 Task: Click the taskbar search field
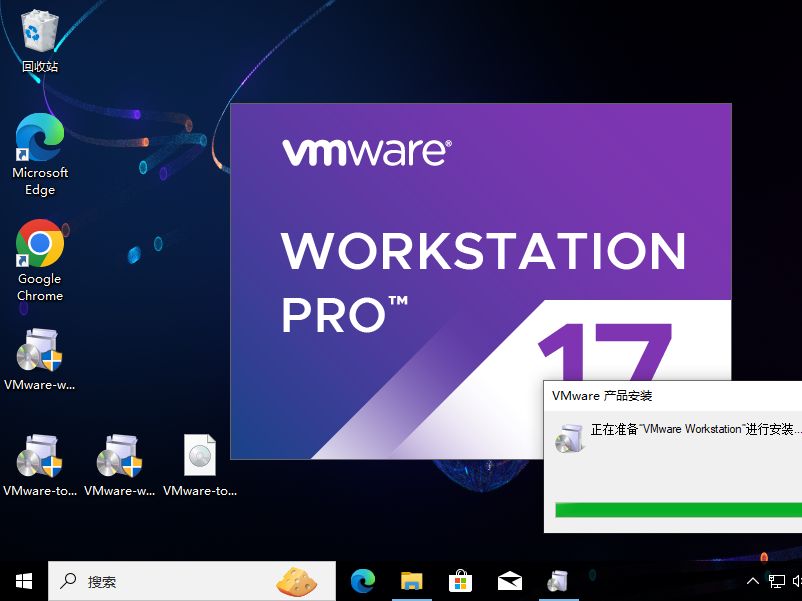[x=192, y=581]
